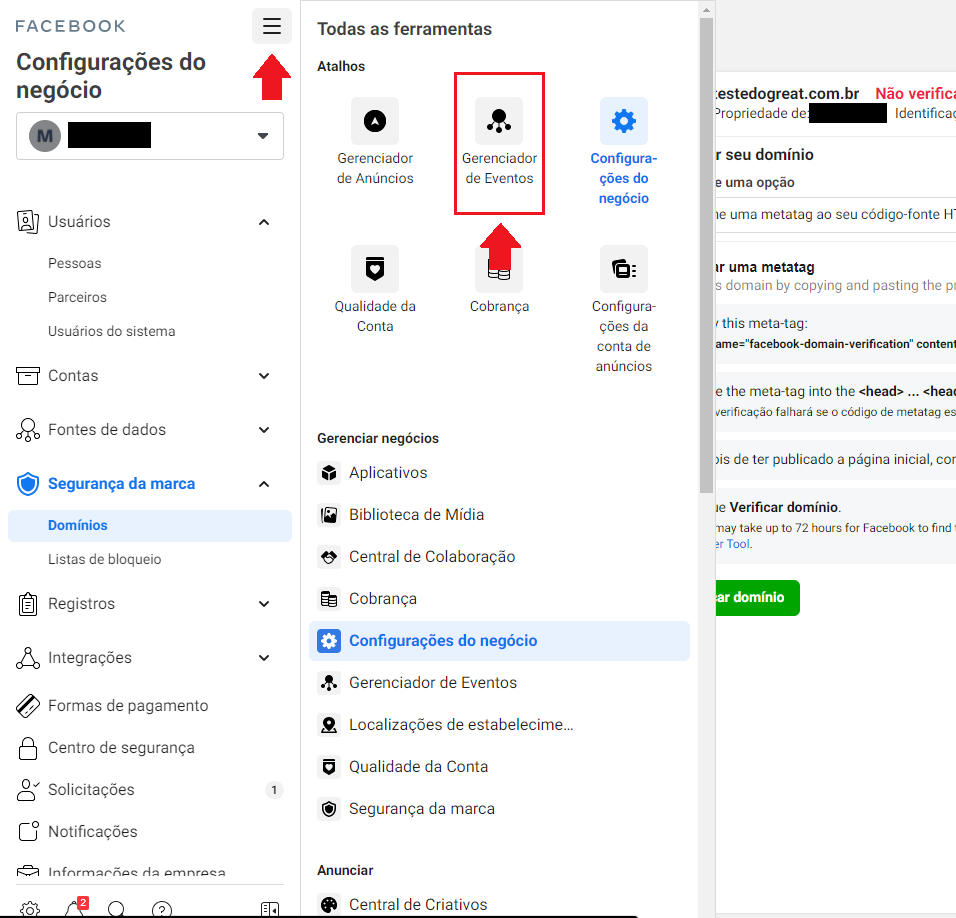
Task: Click scrollbar up arrow of tools panel
Action: (x=706, y=10)
